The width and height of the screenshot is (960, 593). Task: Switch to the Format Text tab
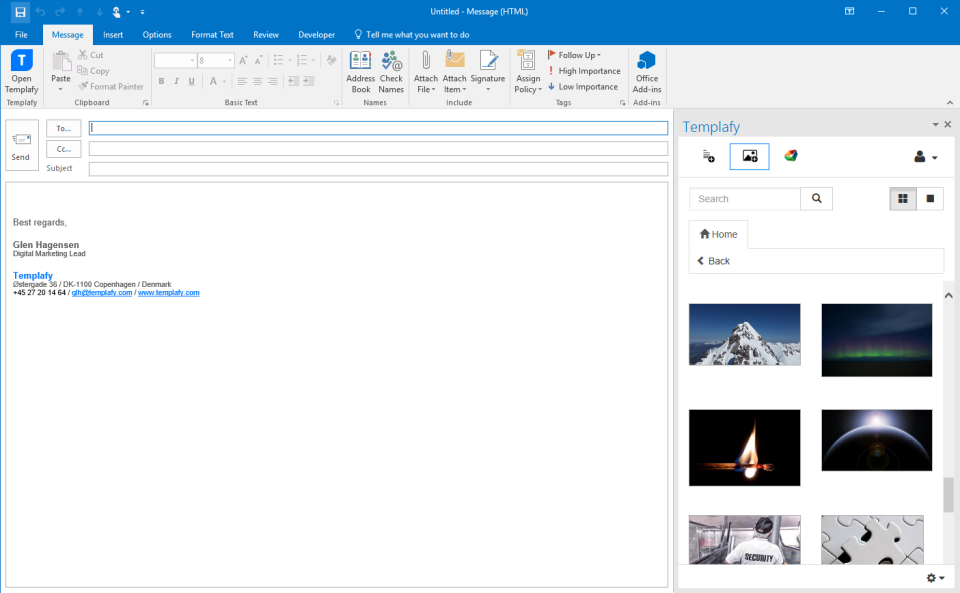click(211, 34)
